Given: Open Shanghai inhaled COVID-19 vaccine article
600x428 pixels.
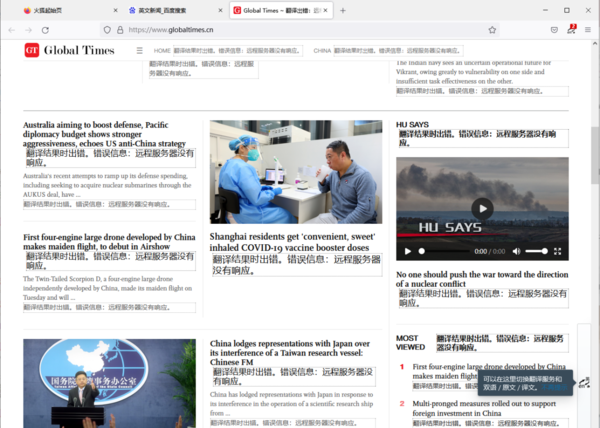Looking at the screenshot, I should pos(292,242).
